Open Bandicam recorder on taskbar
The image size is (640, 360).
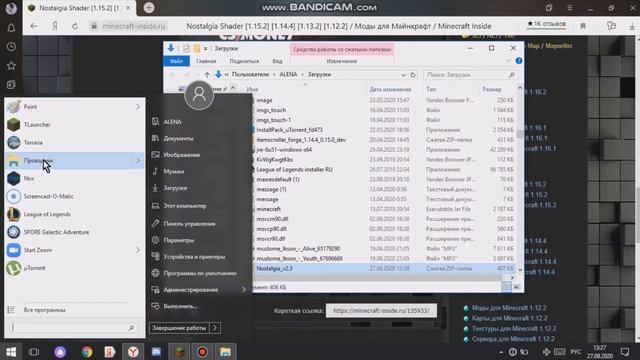click(202, 352)
